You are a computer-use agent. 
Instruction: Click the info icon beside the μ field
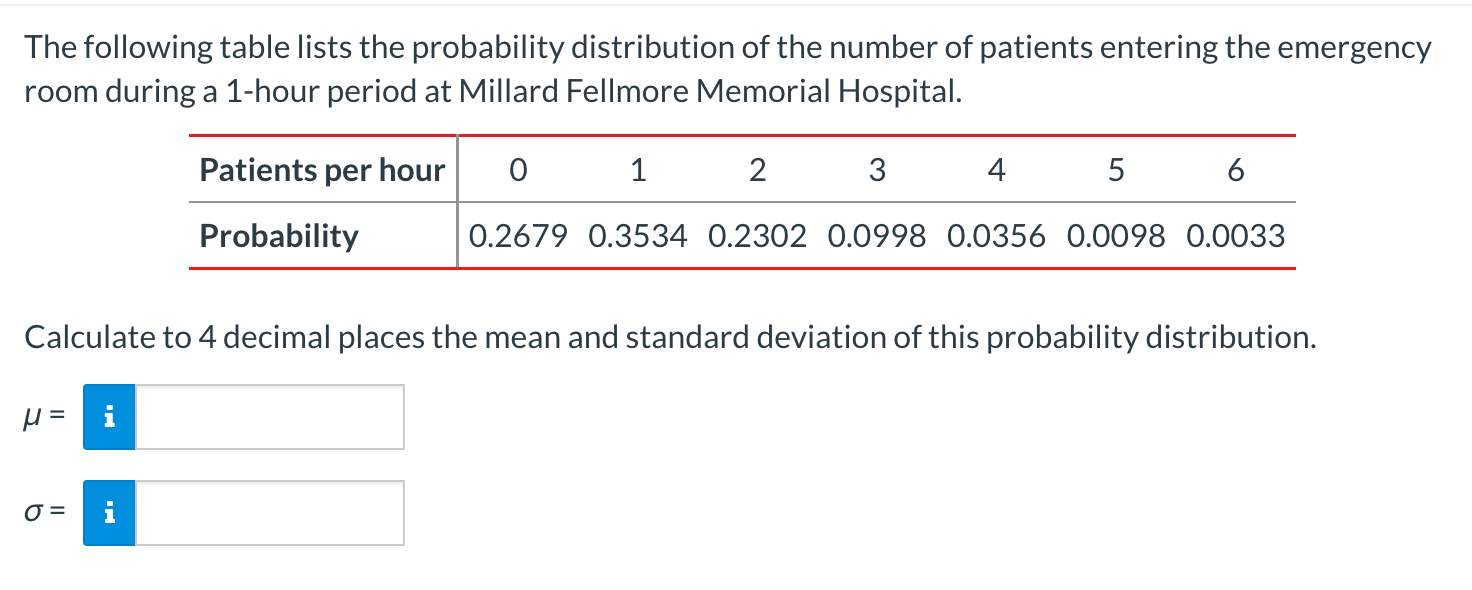[109, 417]
